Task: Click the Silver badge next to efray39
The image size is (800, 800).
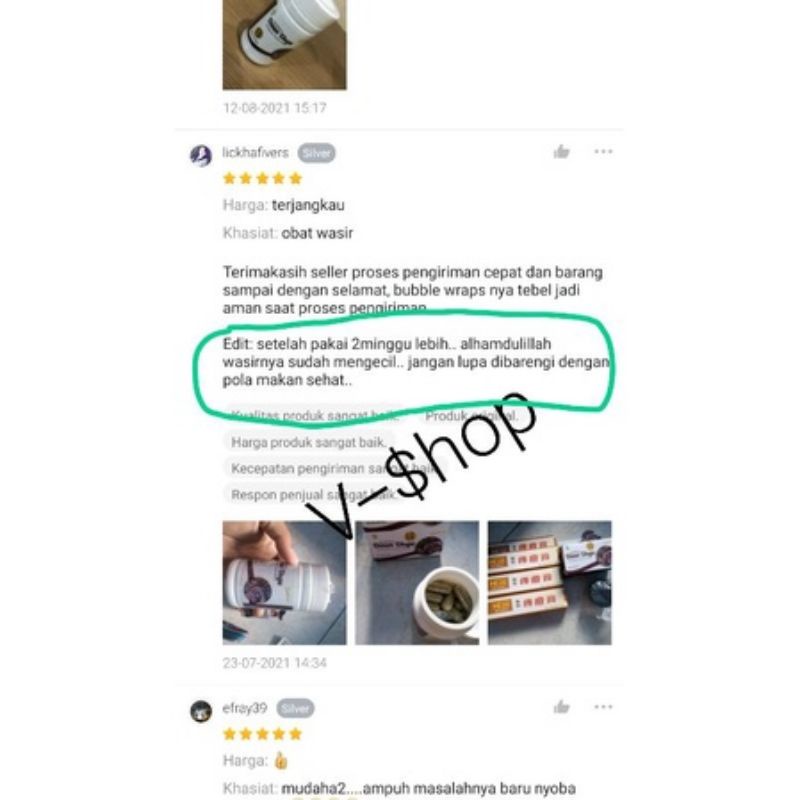Action: pos(295,709)
